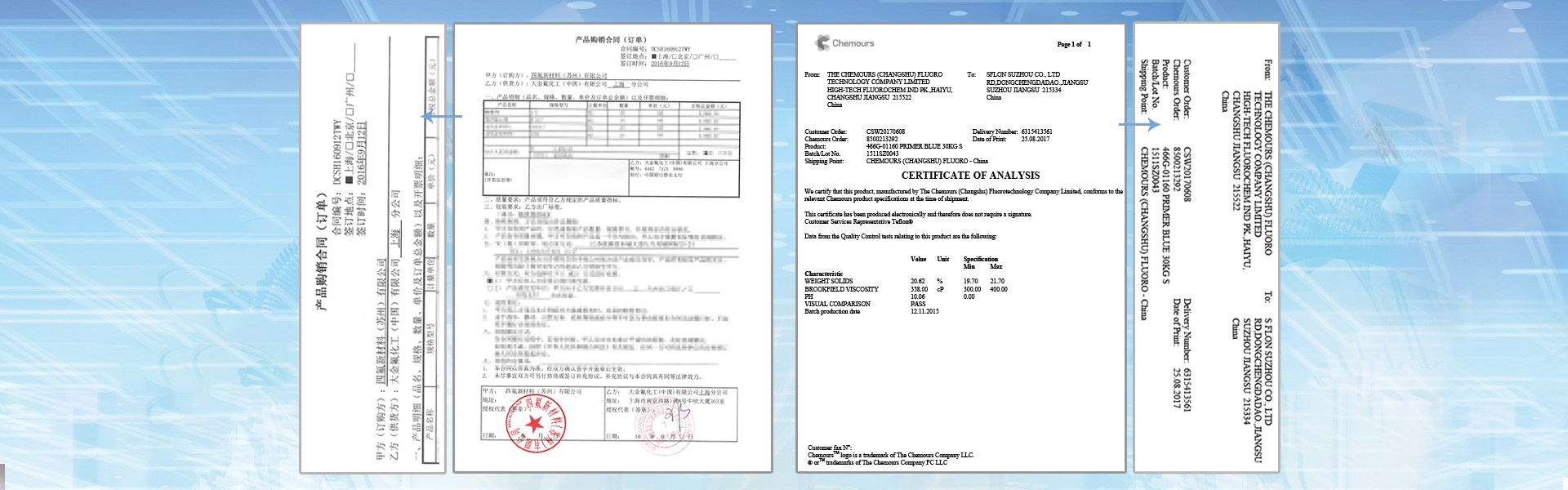Select 'BROOKFIELD VISCOSITY' row in upright certificate

tap(906, 289)
